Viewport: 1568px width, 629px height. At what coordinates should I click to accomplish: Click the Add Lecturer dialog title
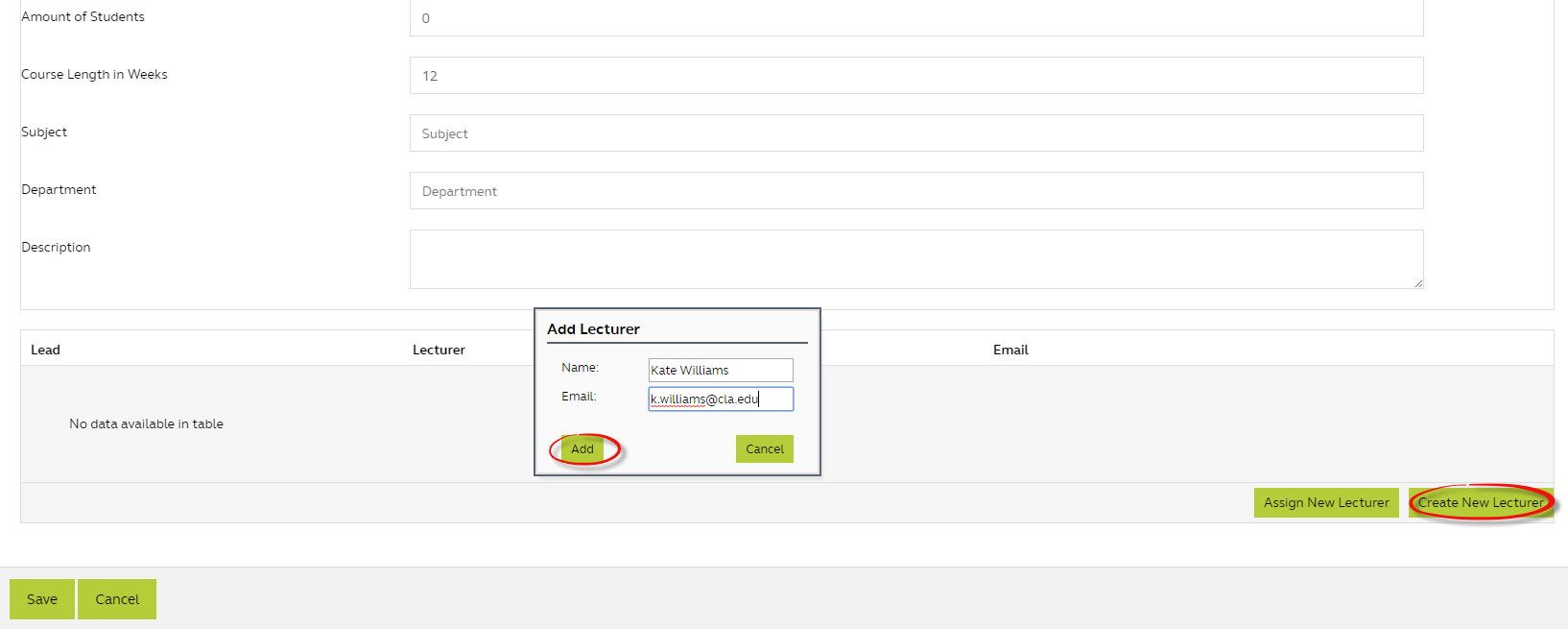(593, 328)
